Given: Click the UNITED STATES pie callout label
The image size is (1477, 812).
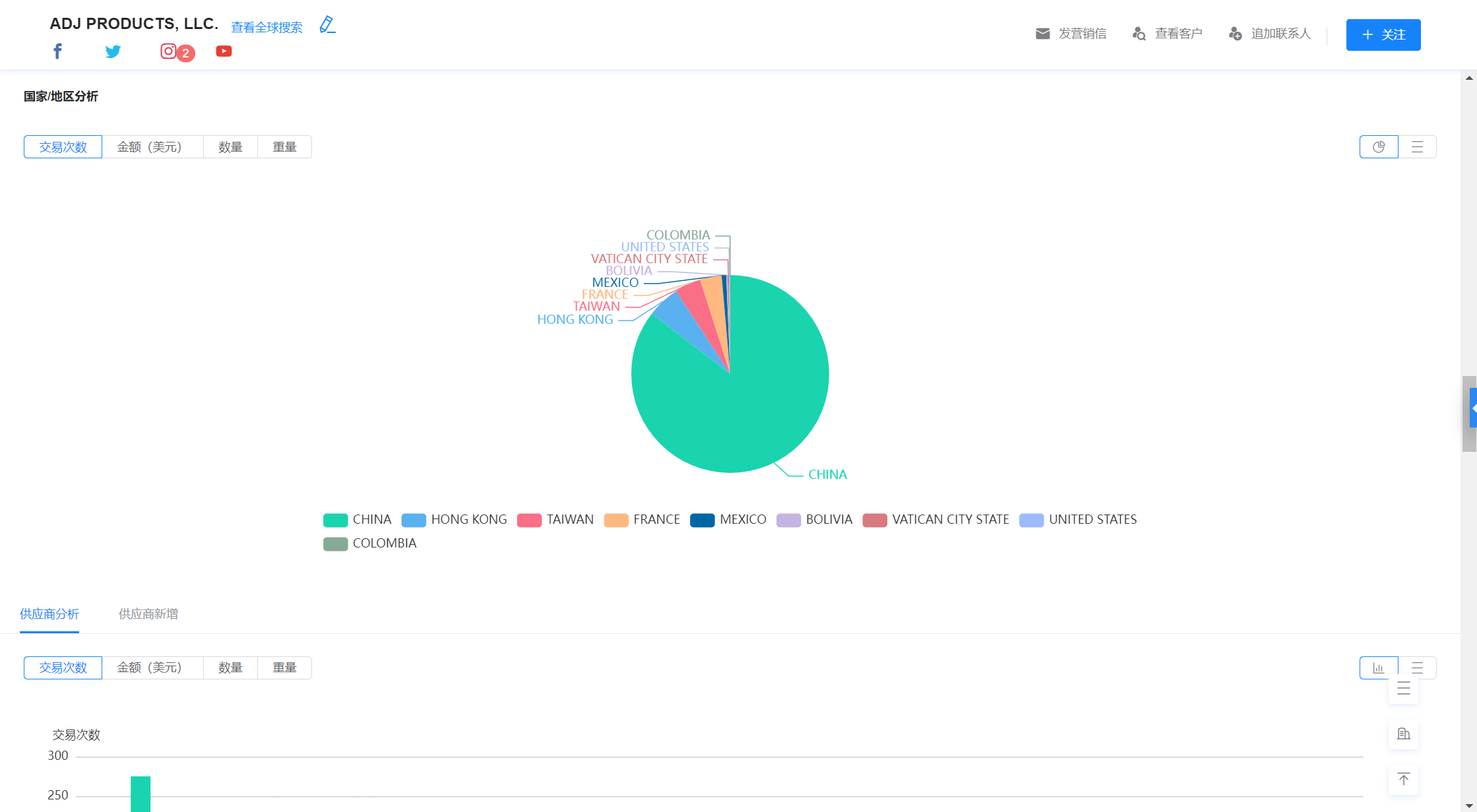Looking at the screenshot, I should click(x=665, y=247).
